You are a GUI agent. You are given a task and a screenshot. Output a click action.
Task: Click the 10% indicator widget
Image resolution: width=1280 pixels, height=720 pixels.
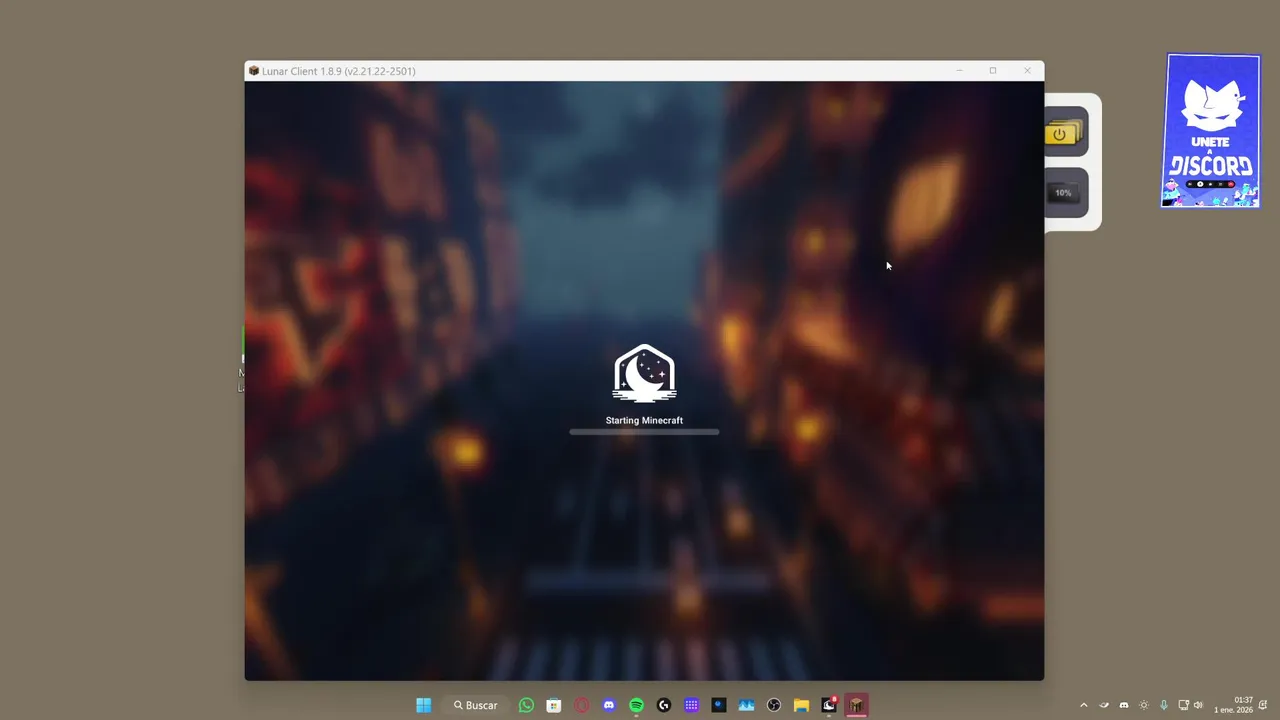(1065, 192)
